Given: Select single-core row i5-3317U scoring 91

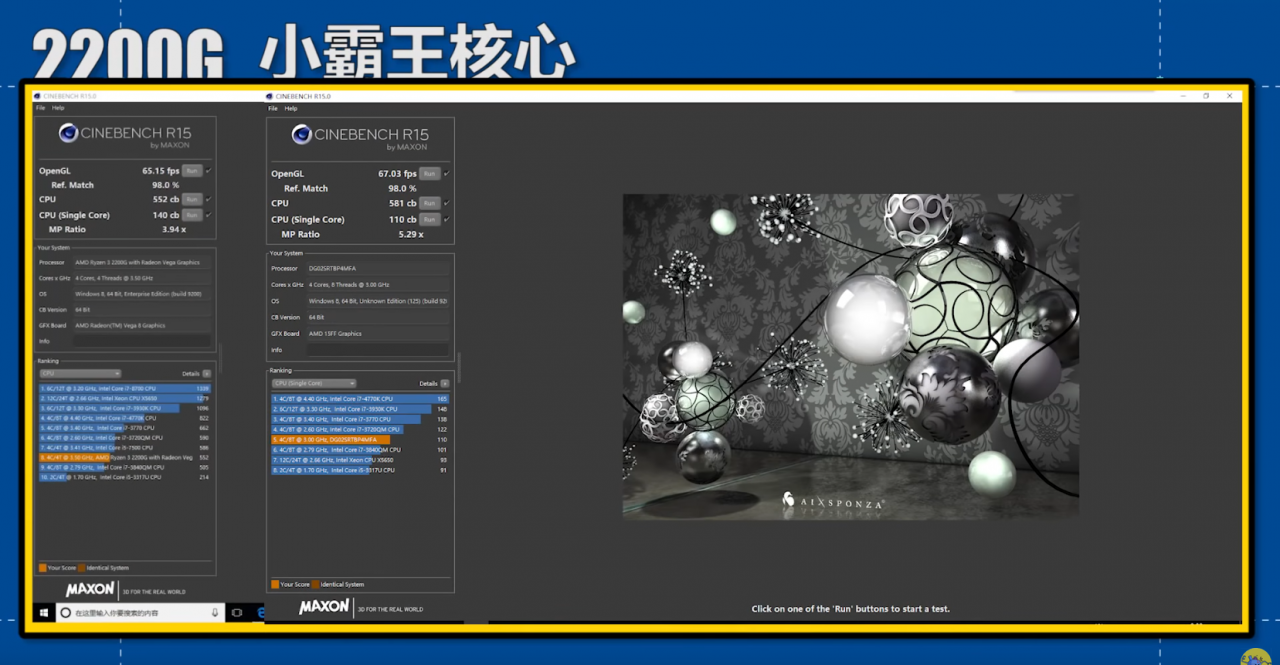Looking at the screenshot, I should 361,470.
